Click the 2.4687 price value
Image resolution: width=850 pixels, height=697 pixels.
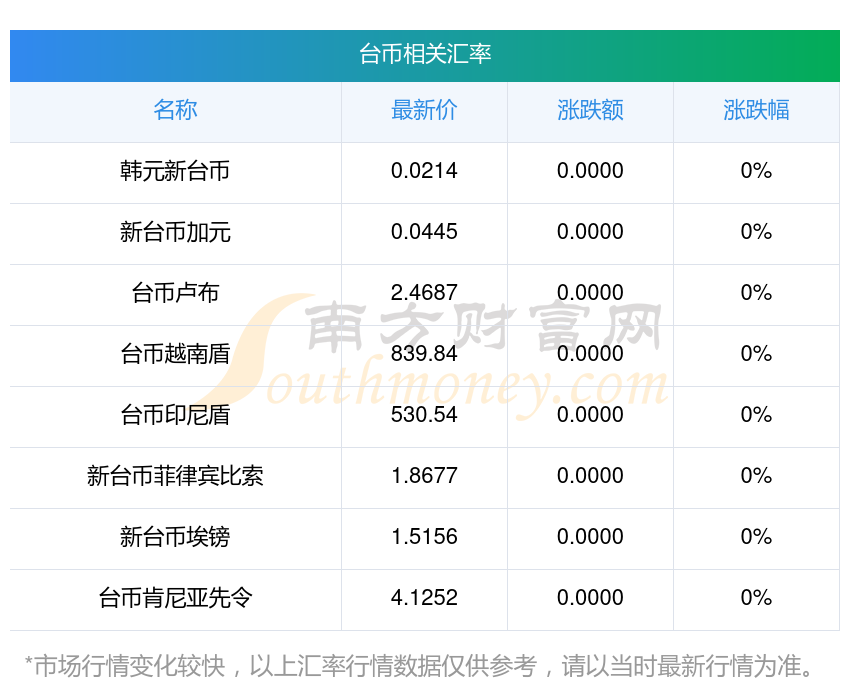[424, 293]
